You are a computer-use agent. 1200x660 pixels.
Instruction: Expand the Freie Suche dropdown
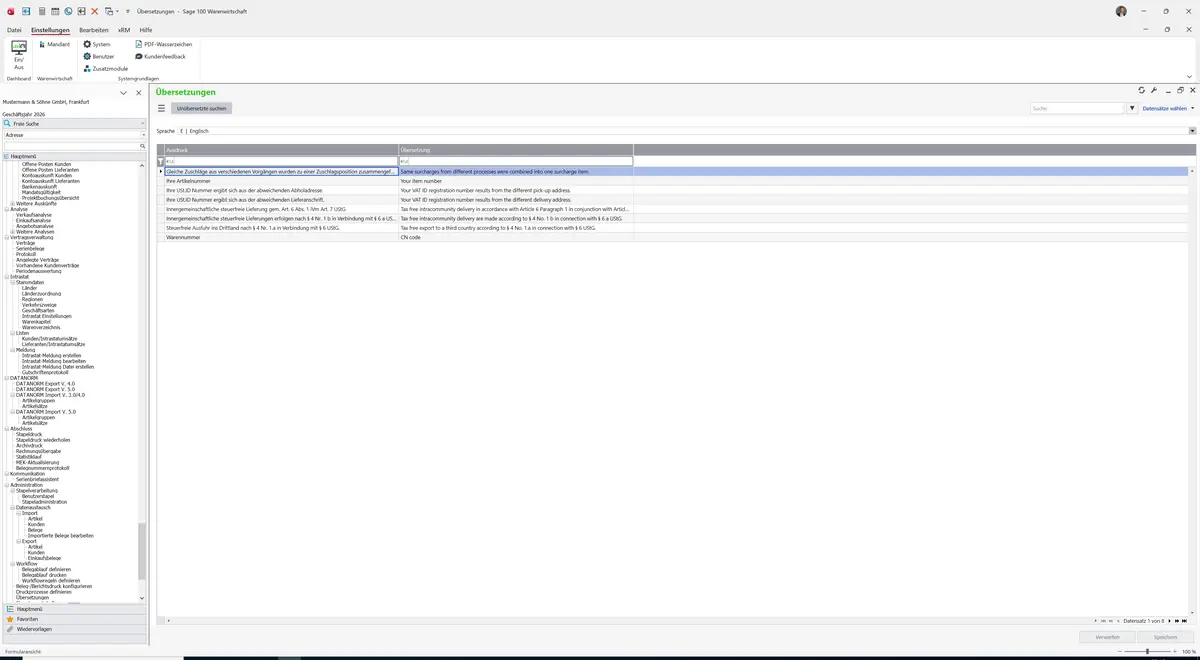(x=144, y=124)
